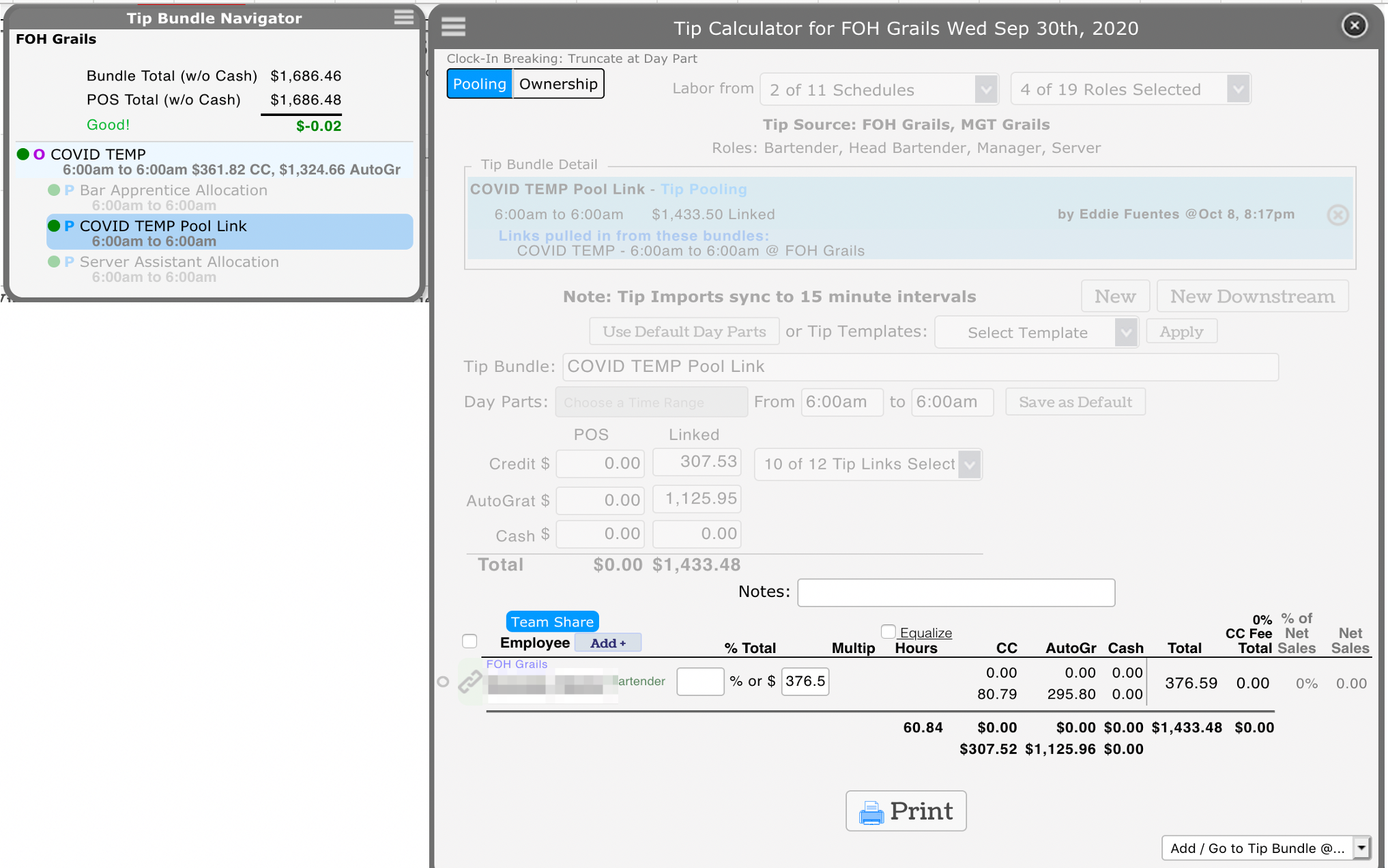Image resolution: width=1388 pixels, height=868 pixels.
Task: Click the Print button with printer icon
Action: click(906, 811)
